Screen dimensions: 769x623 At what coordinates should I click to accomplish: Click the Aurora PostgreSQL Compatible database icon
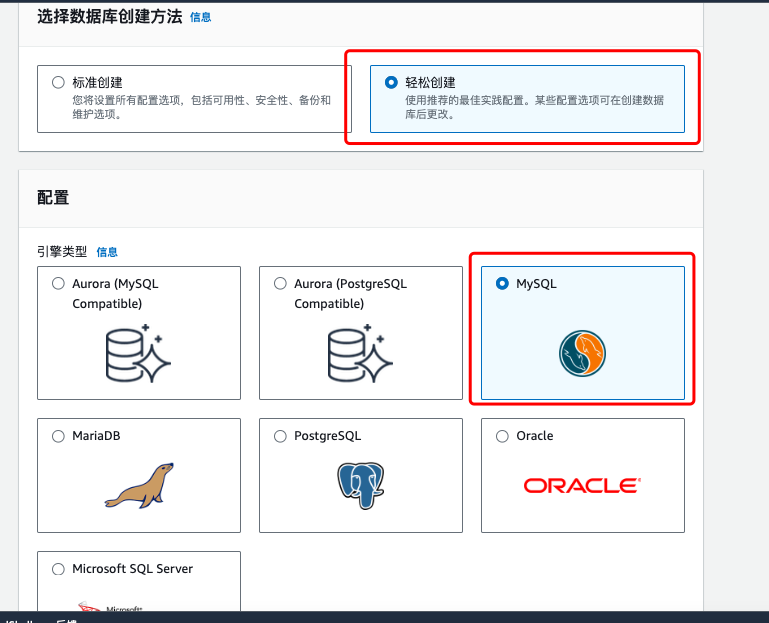pyautogui.click(x=360, y=354)
